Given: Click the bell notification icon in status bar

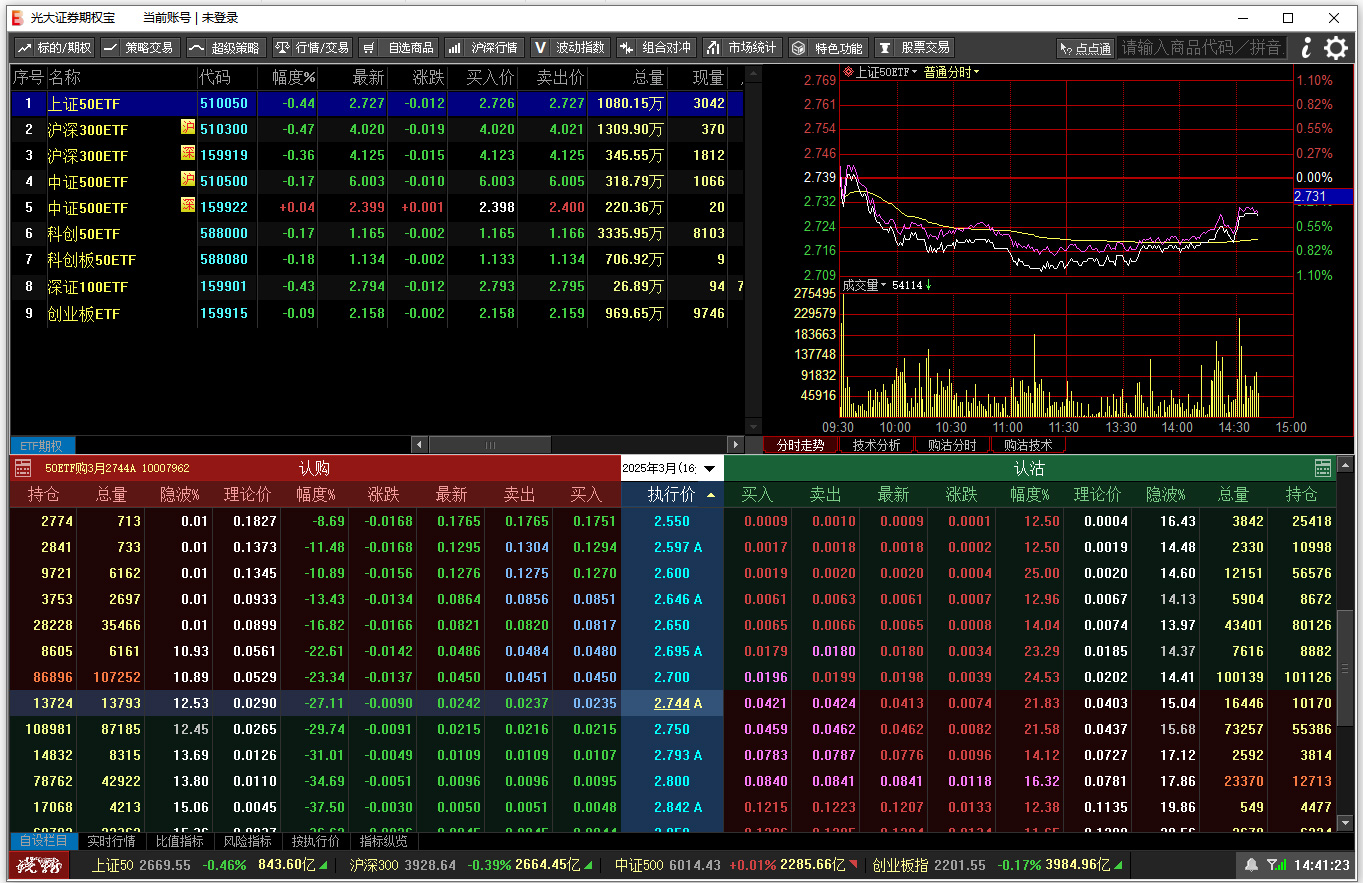Looking at the screenshot, I should (1251, 865).
